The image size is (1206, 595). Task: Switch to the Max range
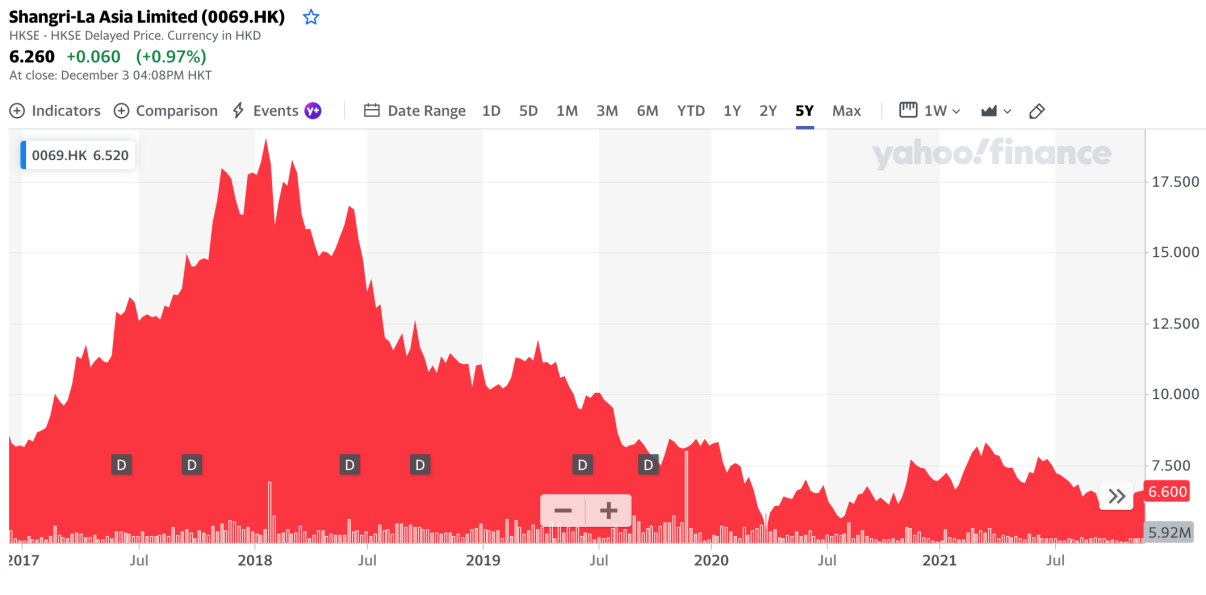(846, 111)
